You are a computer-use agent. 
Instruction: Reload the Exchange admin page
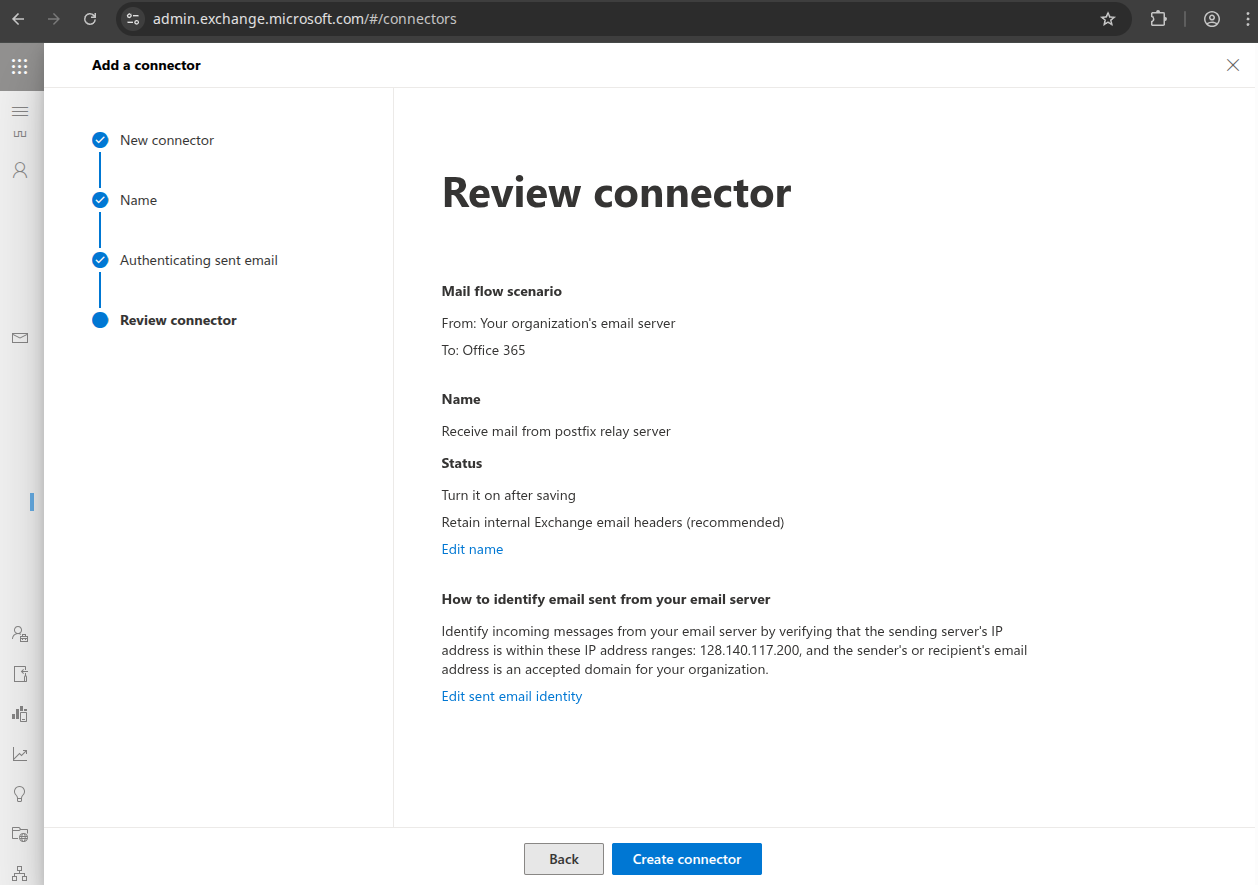click(90, 19)
